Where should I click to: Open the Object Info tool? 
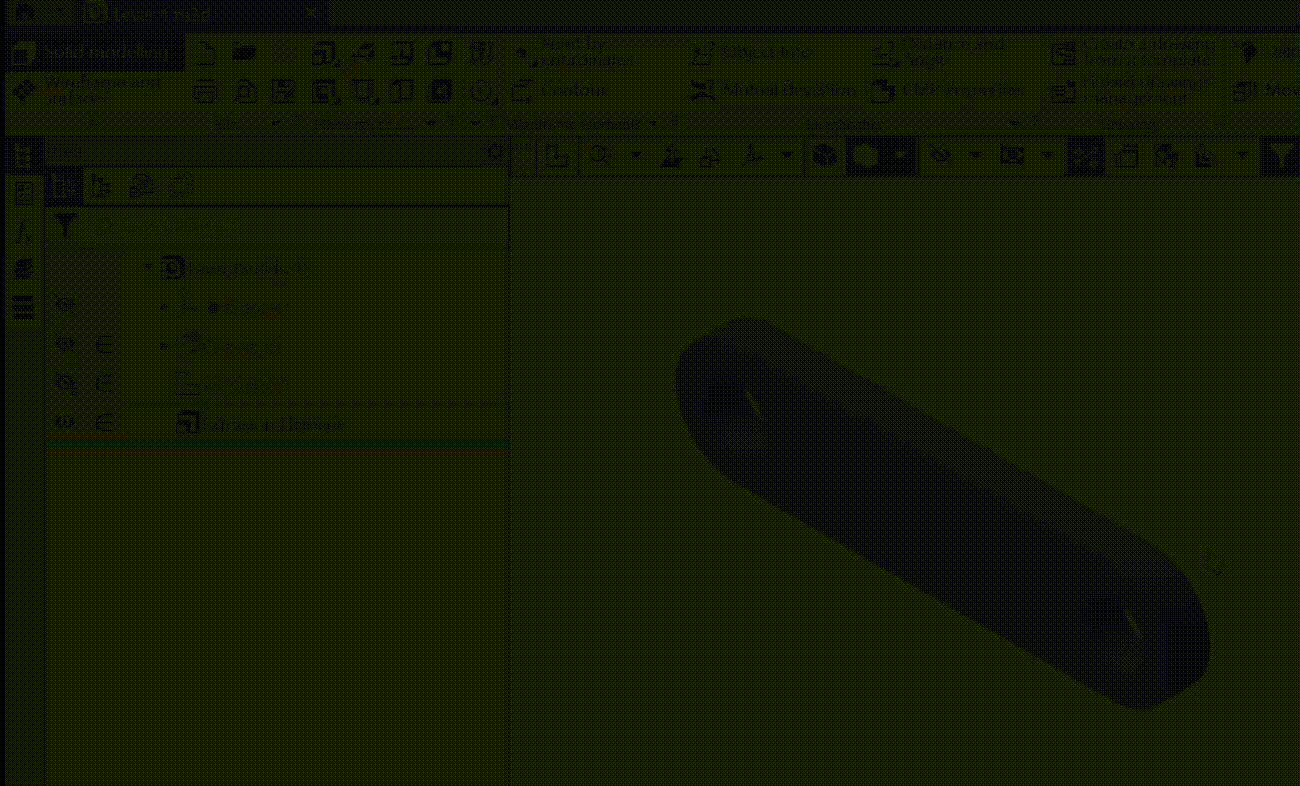752,52
